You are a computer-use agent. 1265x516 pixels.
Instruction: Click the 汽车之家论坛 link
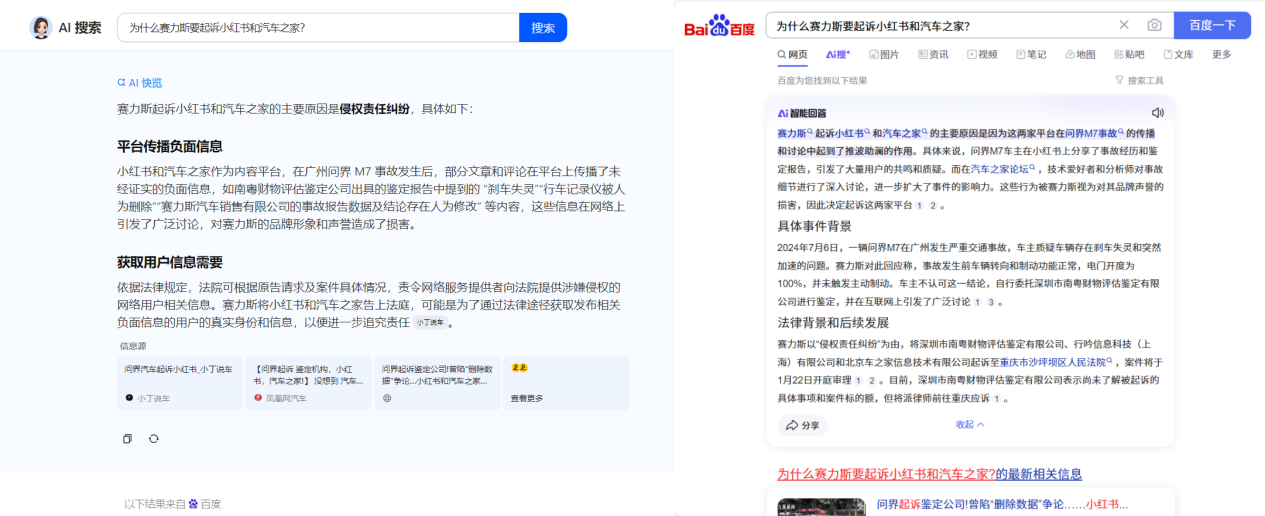[1003, 169]
